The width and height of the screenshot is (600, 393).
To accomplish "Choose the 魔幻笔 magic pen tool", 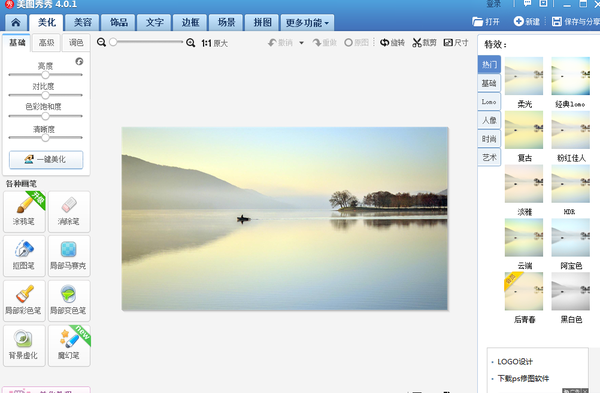I will coord(69,346).
